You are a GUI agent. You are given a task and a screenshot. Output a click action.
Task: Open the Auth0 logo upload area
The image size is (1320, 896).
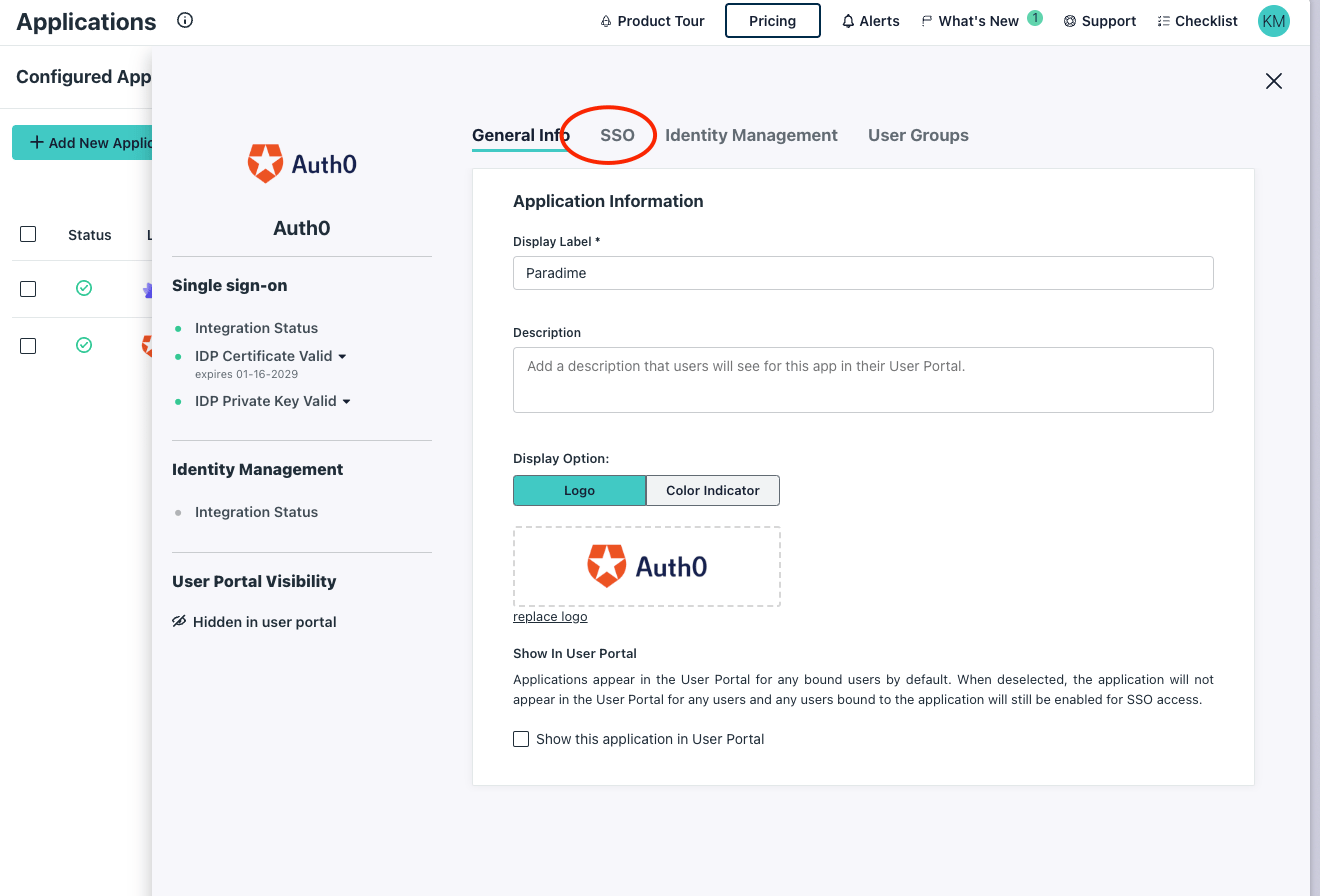[x=647, y=567]
